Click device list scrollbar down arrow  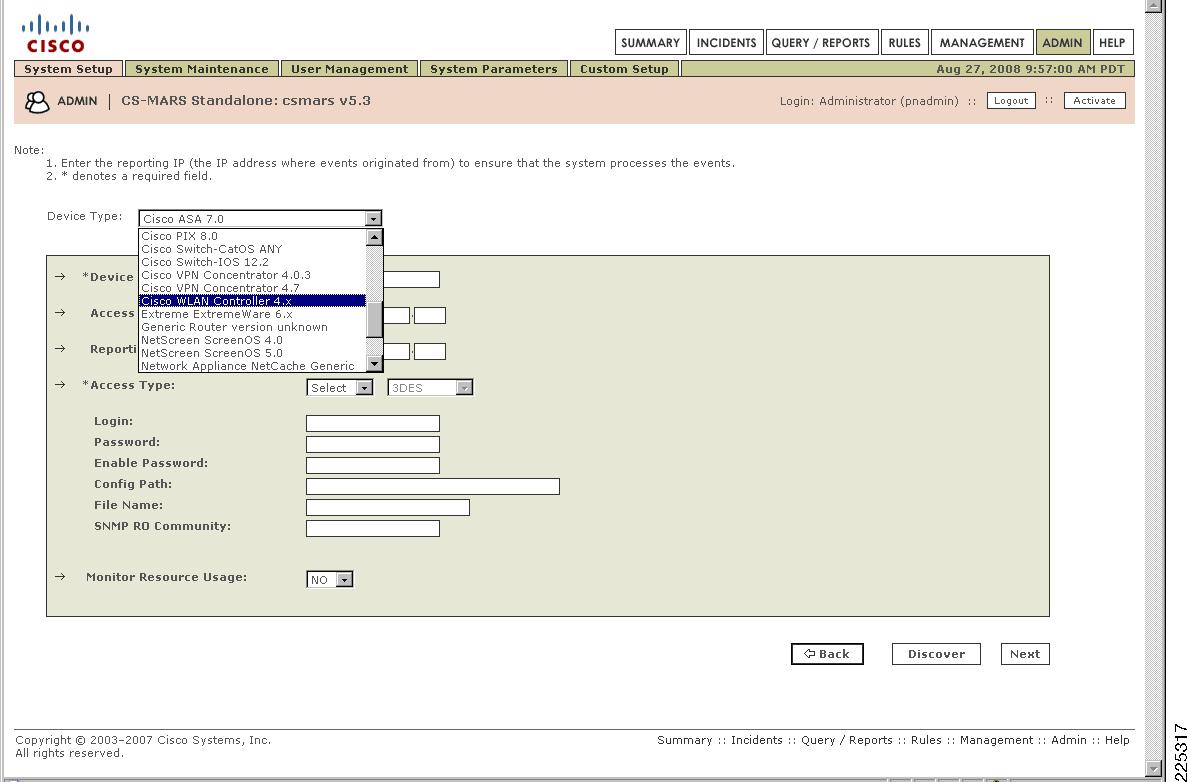(x=374, y=364)
